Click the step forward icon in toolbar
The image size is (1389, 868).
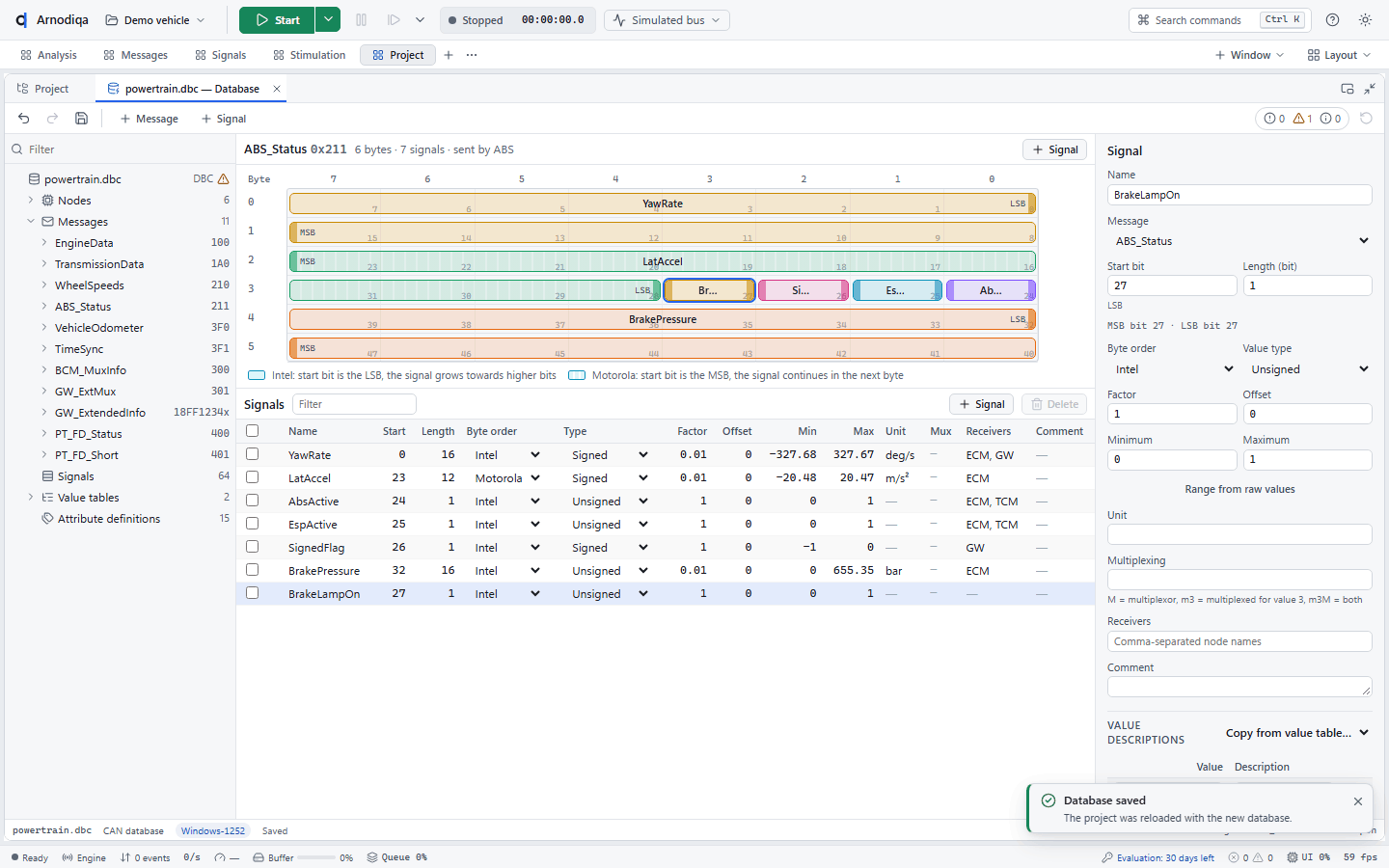pyautogui.click(x=394, y=20)
